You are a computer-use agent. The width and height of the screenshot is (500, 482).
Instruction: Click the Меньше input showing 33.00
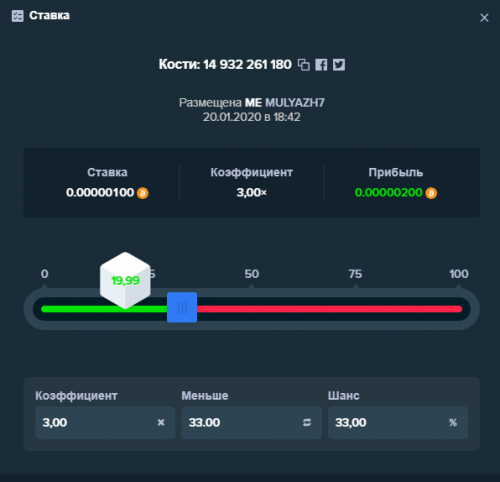point(251,423)
